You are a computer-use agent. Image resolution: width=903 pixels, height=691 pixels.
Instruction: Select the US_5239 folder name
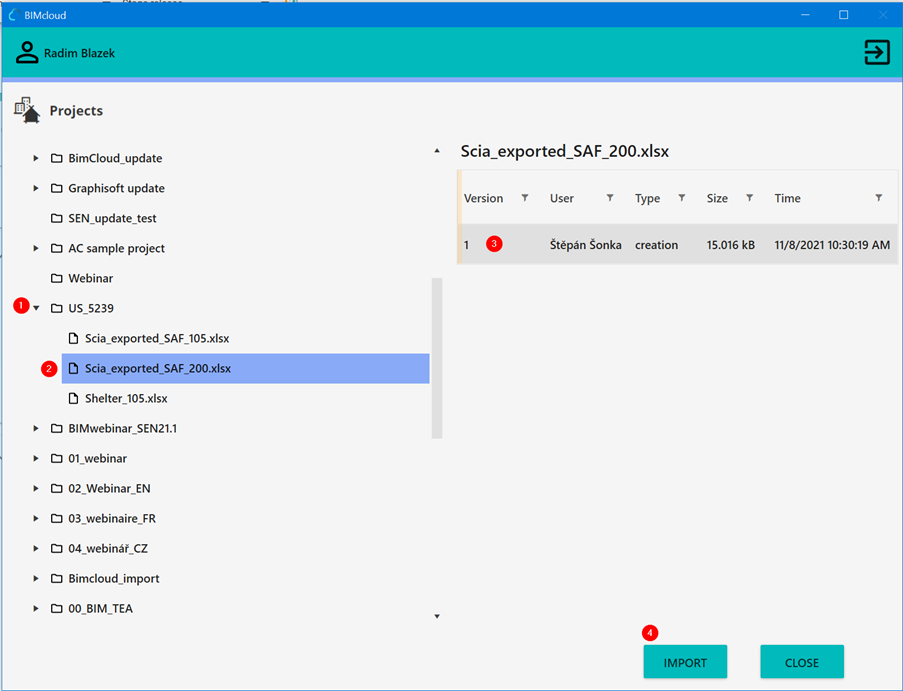pos(91,308)
